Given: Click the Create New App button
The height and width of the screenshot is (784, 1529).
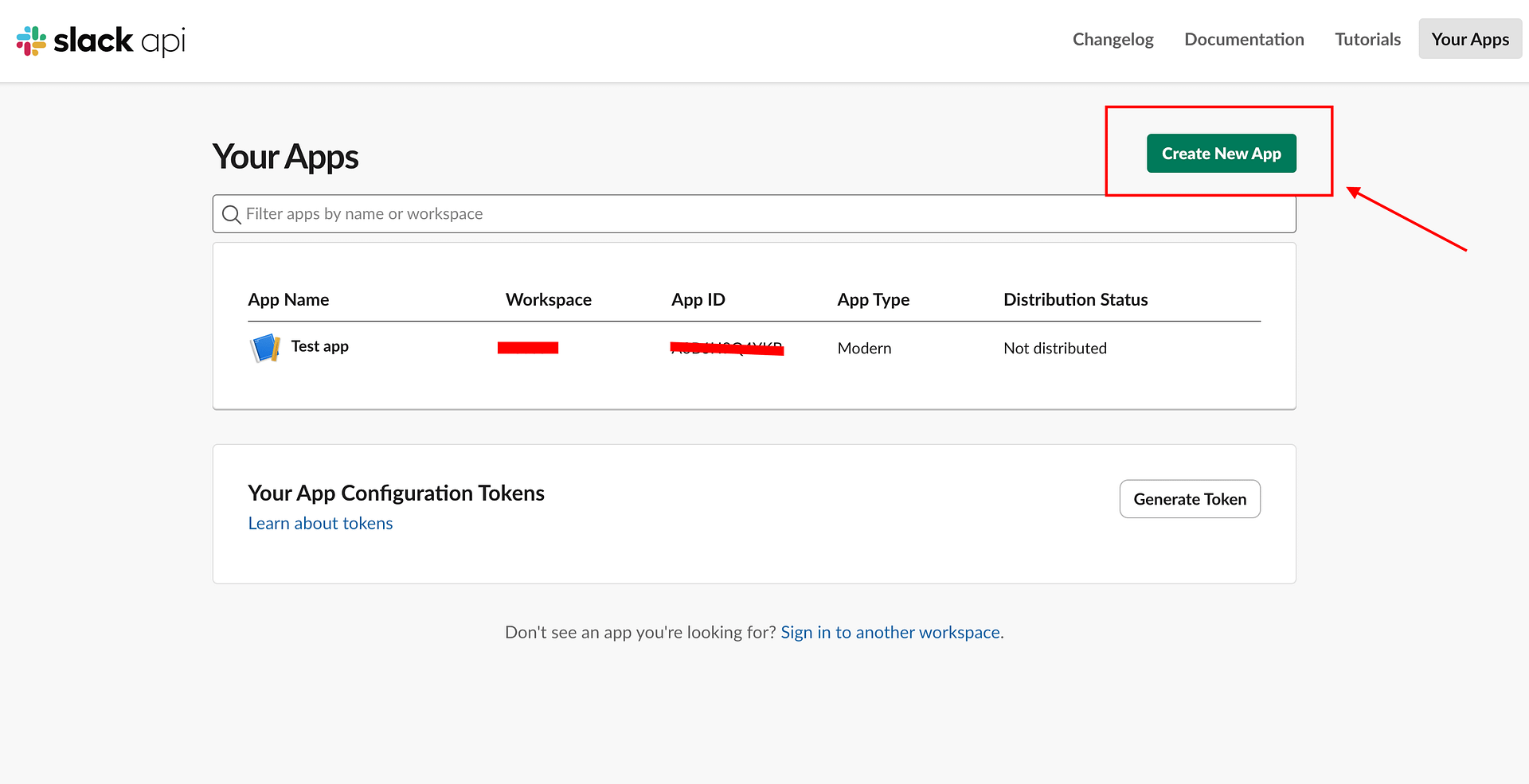Looking at the screenshot, I should tap(1221, 154).
